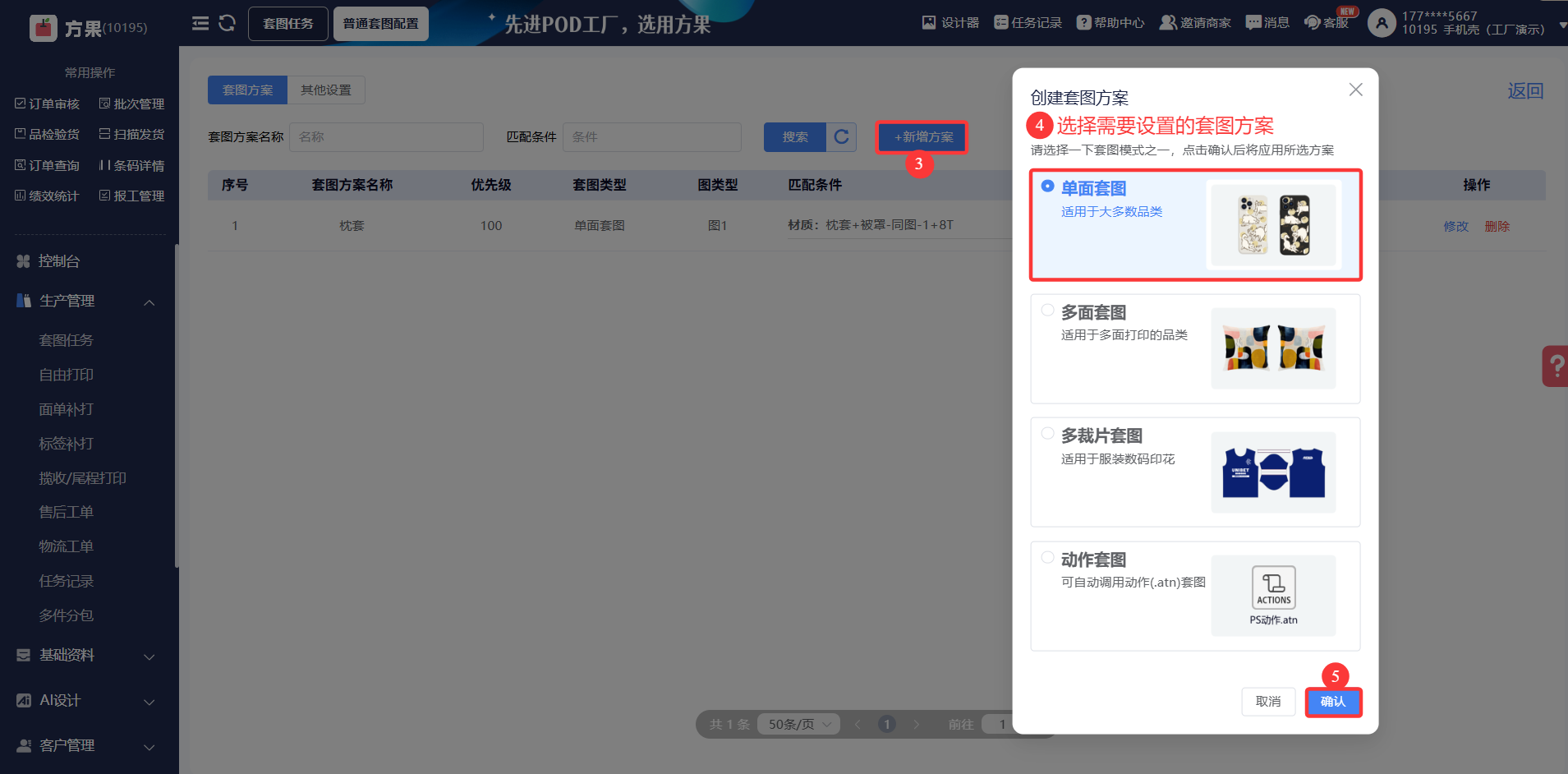This screenshot has height=774, width=1568.
Task: Focus the 匹配条件 input field
Action: coord(652,137)
